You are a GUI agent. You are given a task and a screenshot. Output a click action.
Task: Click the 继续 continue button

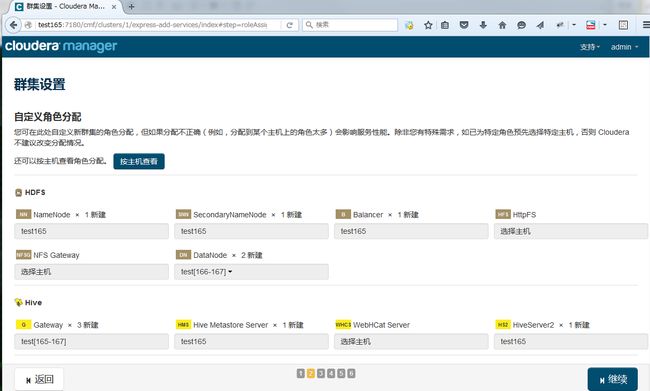[x=613, y=379]
